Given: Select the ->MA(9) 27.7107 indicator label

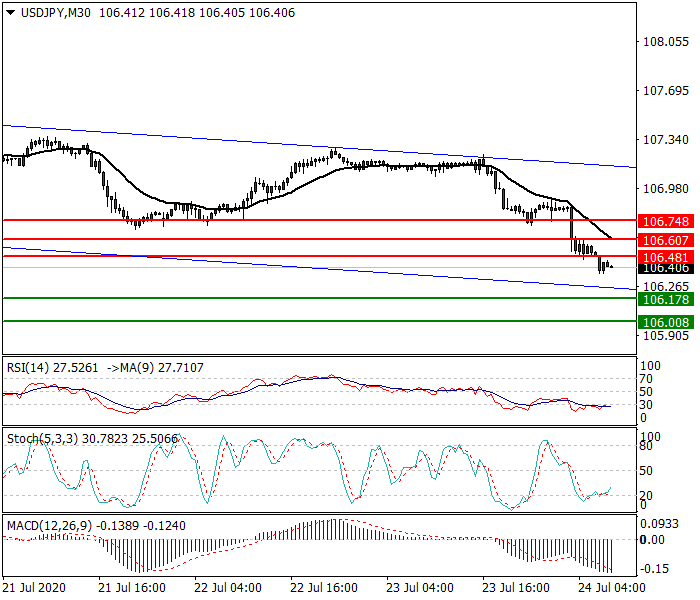Looking at the screenshot, I should [x=155, y=368].
